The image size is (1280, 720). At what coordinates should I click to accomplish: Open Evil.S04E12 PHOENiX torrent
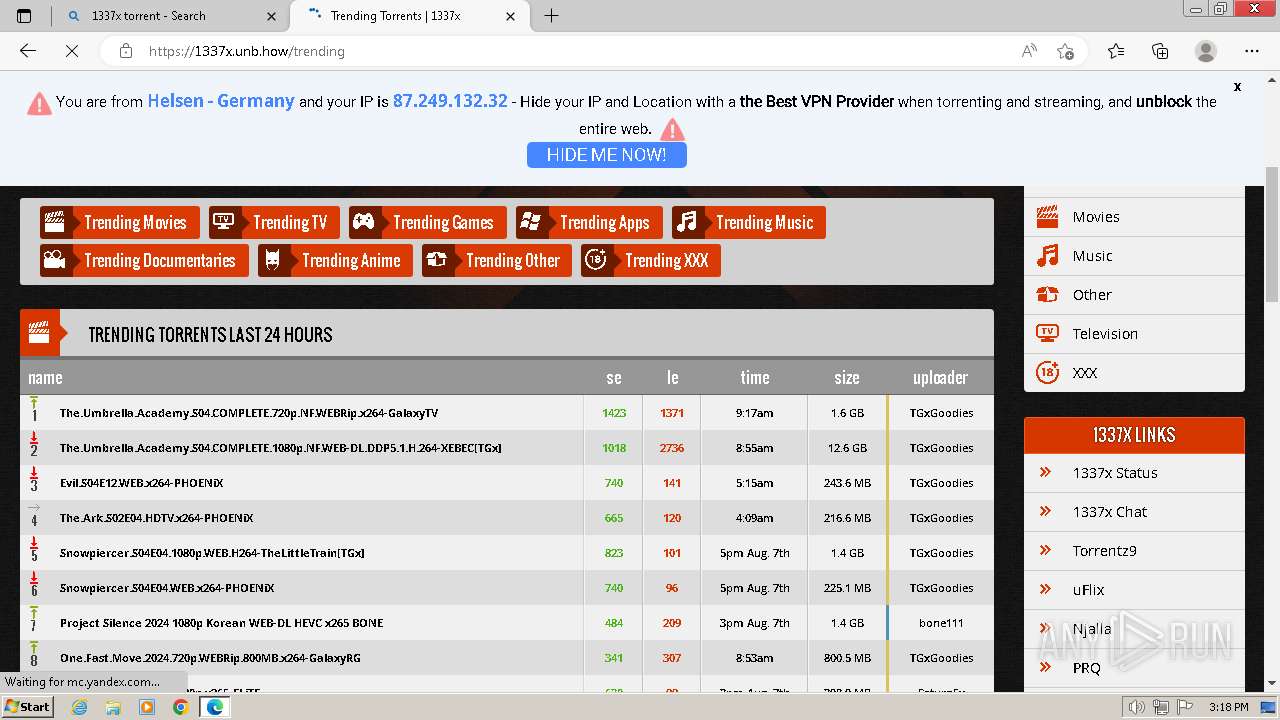[141, 483]
